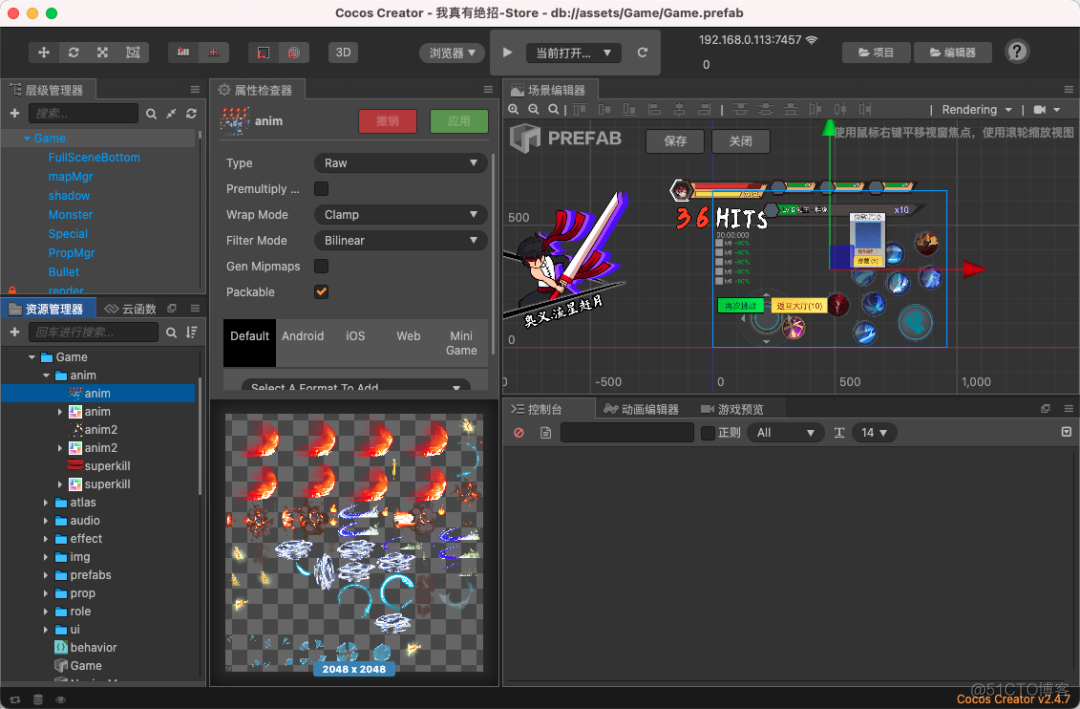Click the assets sort order icon

[191, 333]
